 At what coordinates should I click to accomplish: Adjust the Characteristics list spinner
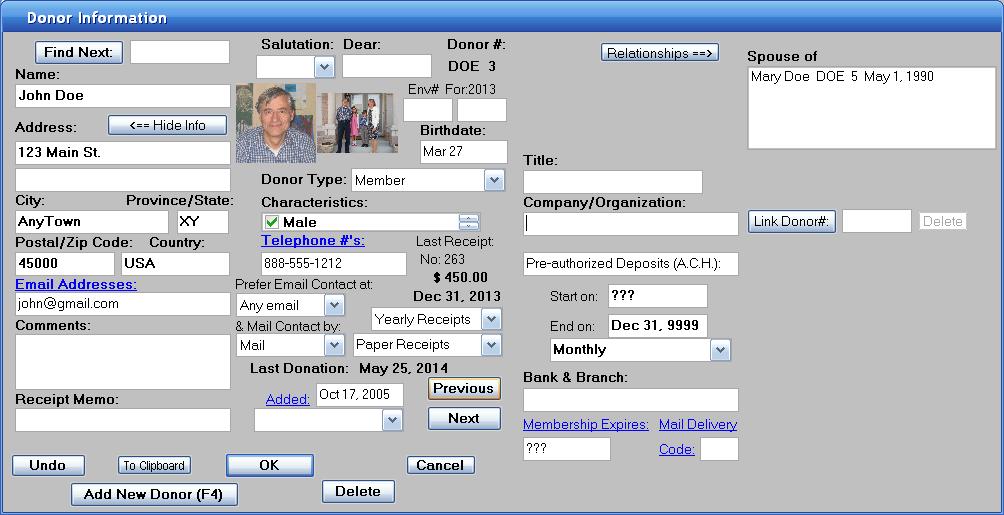point(469,222)
